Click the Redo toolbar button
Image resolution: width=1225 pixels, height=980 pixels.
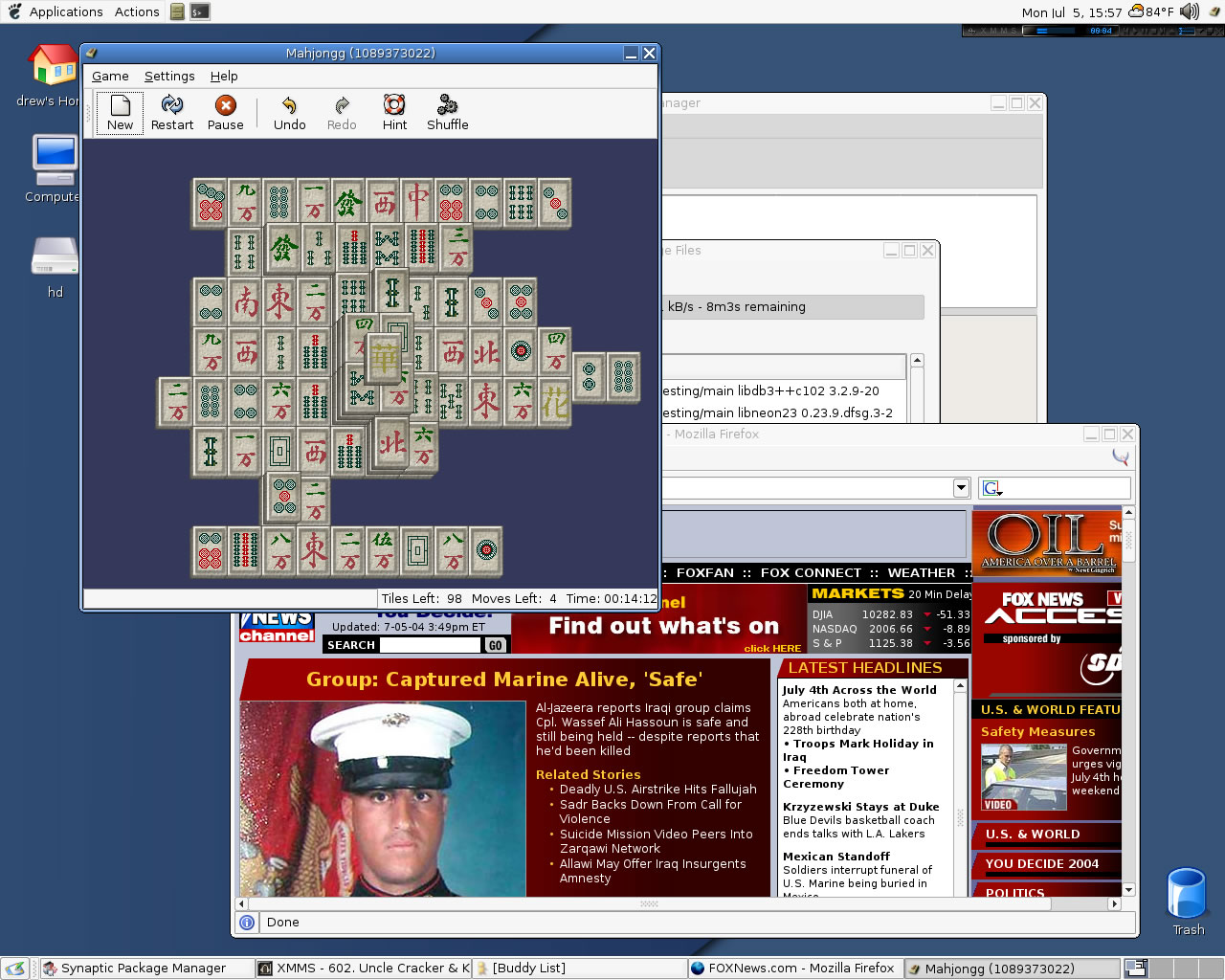click(x=342, y=113)
